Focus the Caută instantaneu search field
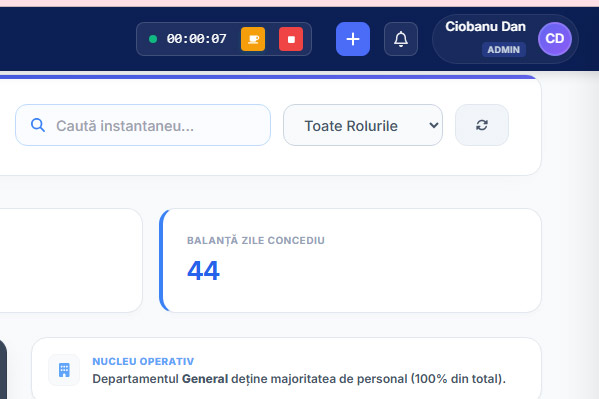 tap(143, 125)
